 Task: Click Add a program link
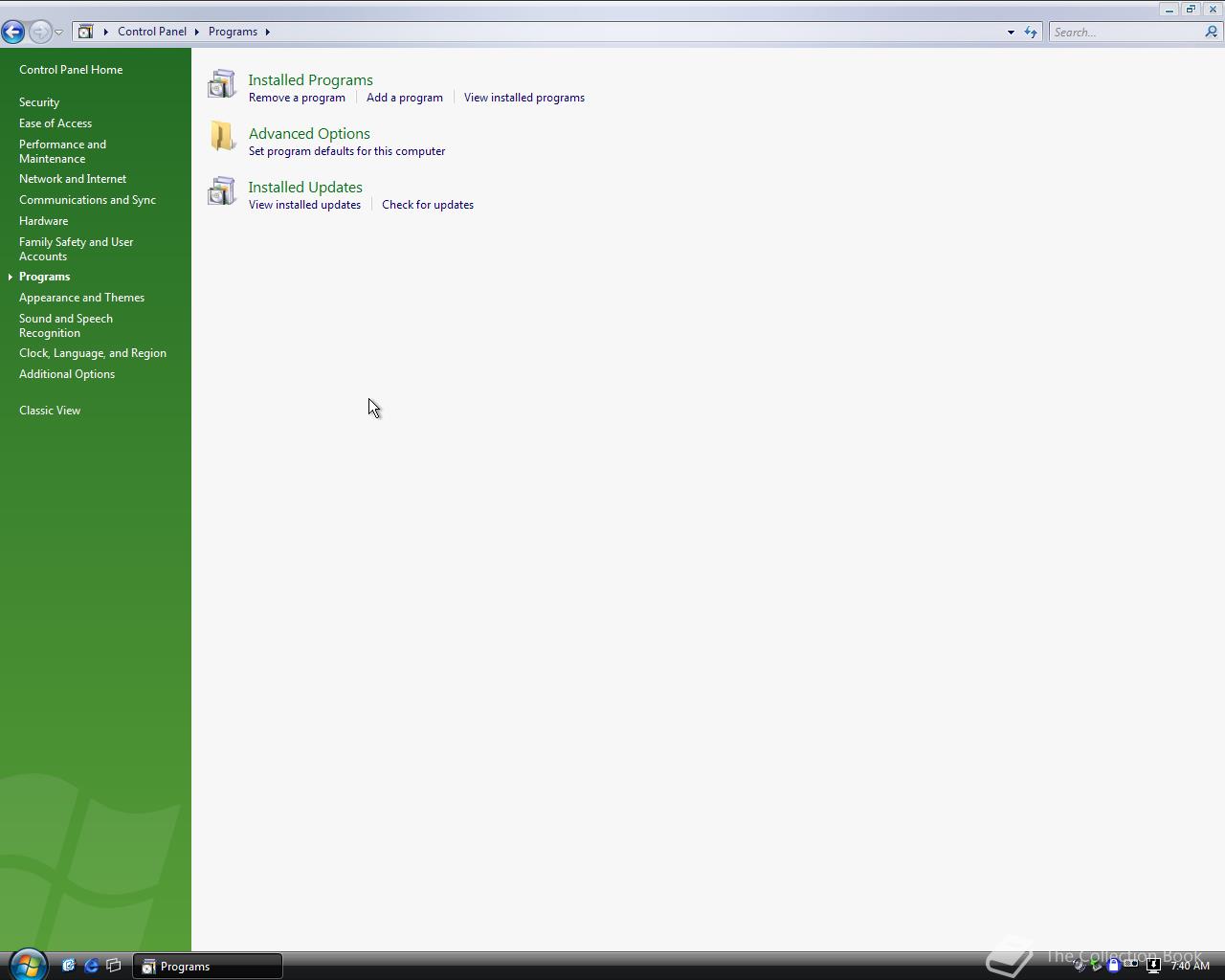(405, 98)
